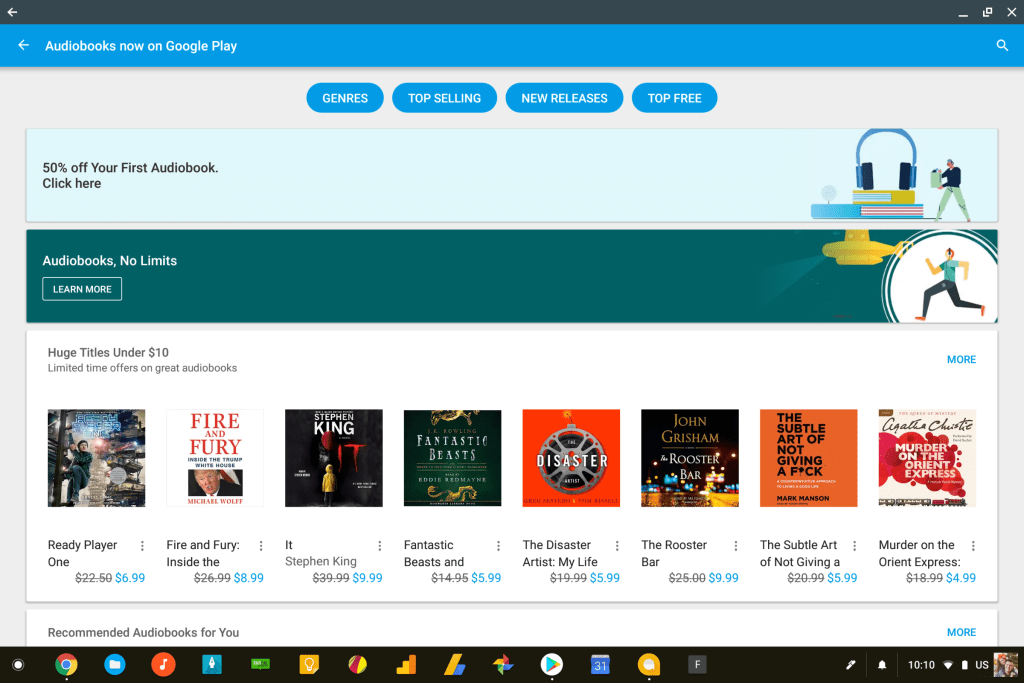Open options menu for Ready Player One
This screenshot has width=1024, height=683.
[x=142, y=546]
